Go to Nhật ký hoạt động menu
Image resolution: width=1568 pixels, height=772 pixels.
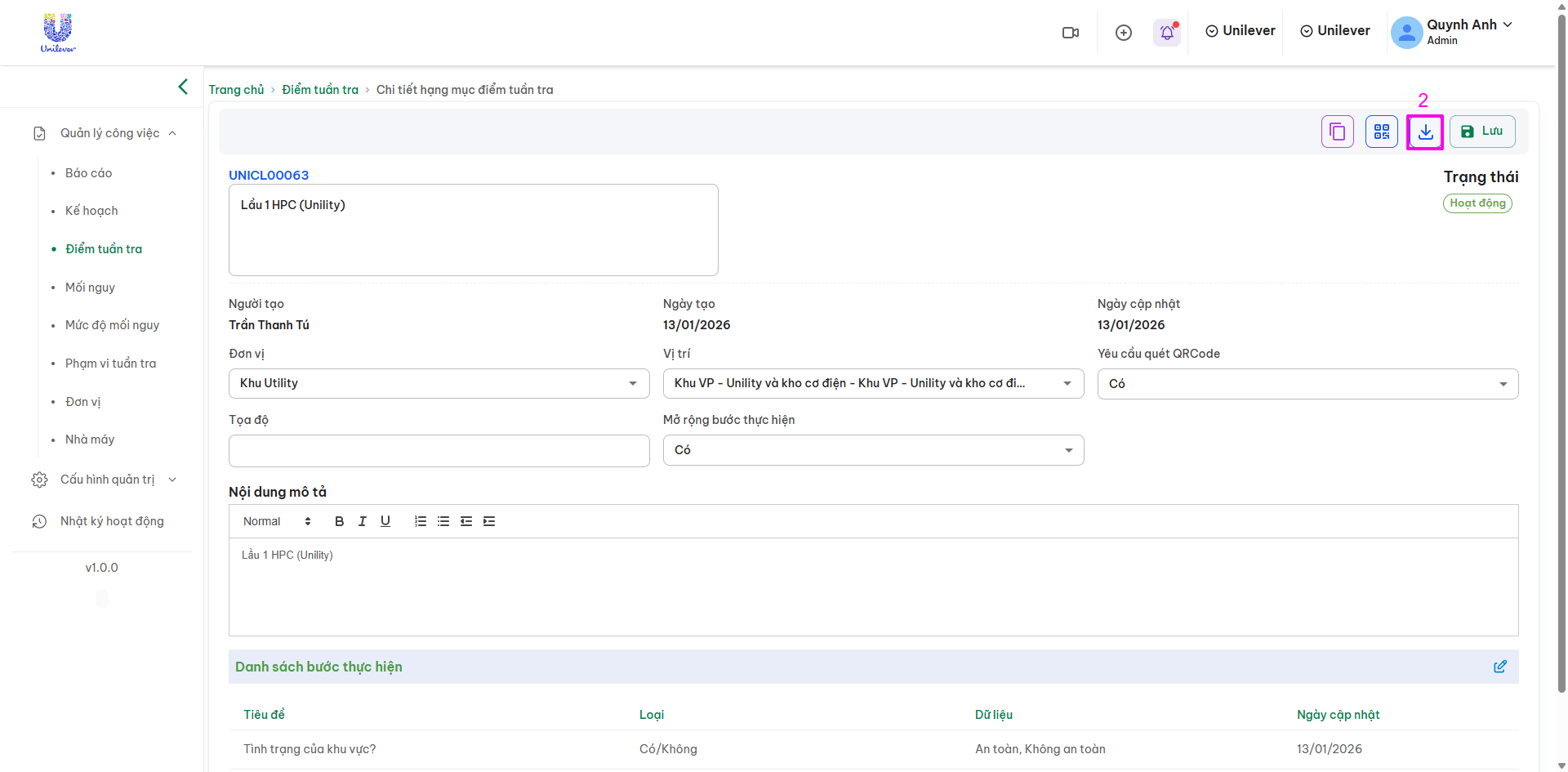(112, 521)
